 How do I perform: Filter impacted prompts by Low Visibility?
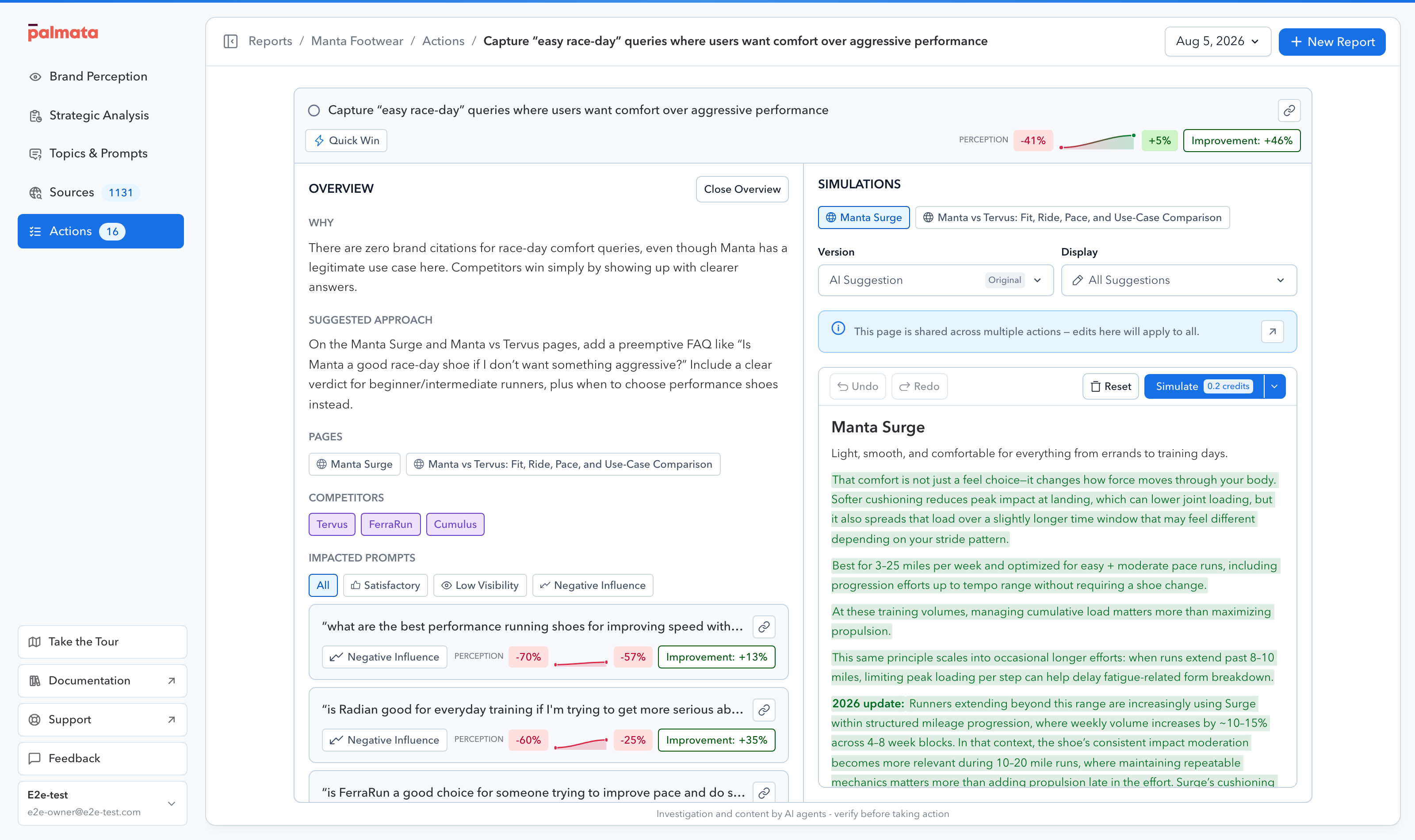point(479,585)
